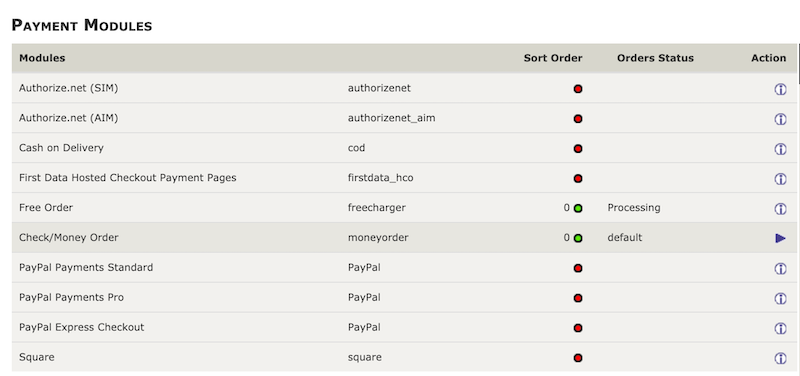
Task: Click the Sort Order column header
Action: pos(553,58)
